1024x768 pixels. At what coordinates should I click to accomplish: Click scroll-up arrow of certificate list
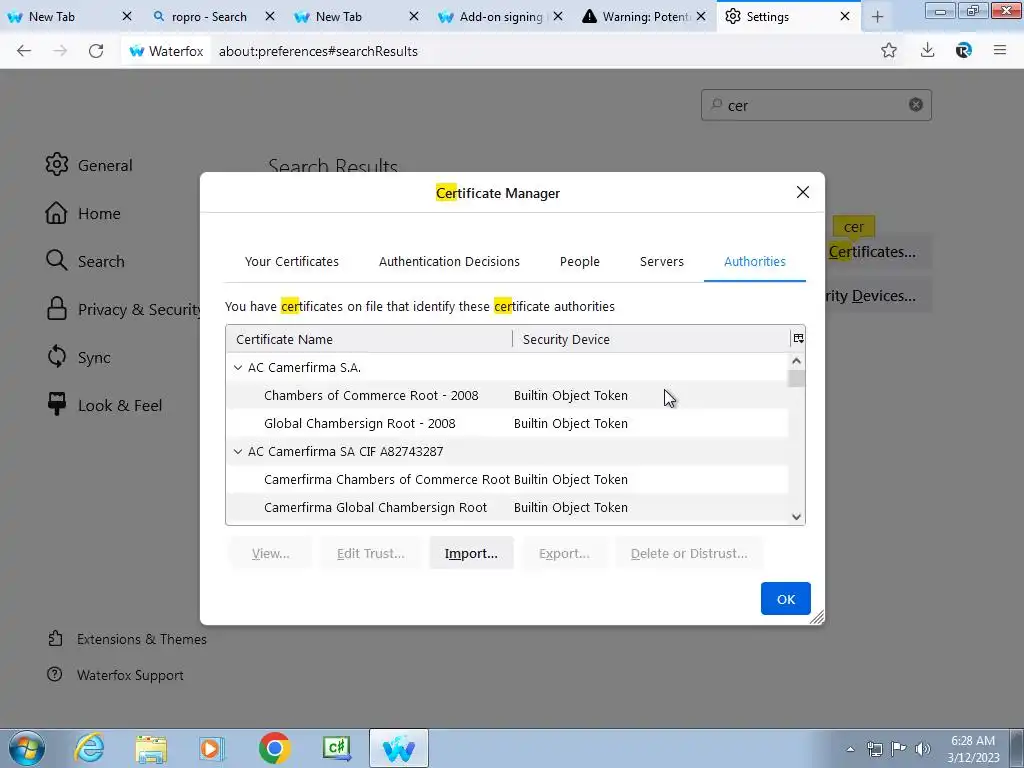[796, 360]
